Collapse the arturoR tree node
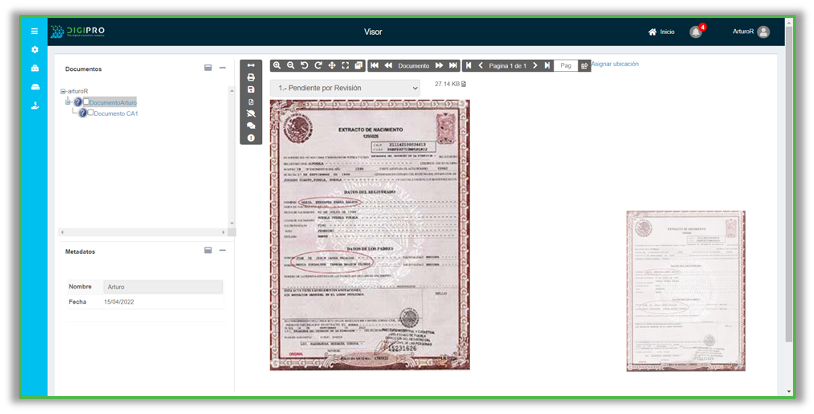The image size is (814, 414). 63,91
